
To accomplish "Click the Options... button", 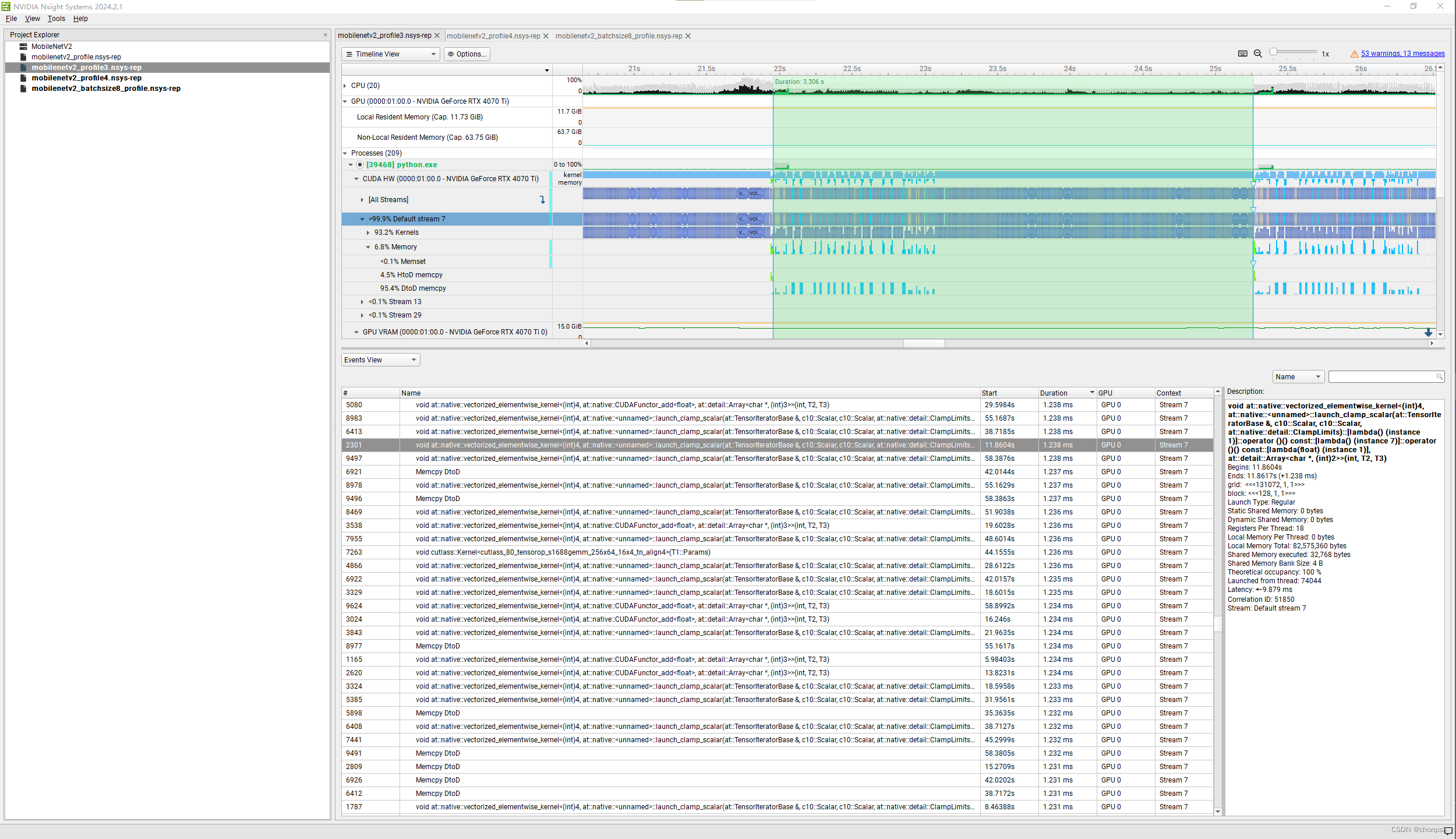I will click(x=467, y=54).
